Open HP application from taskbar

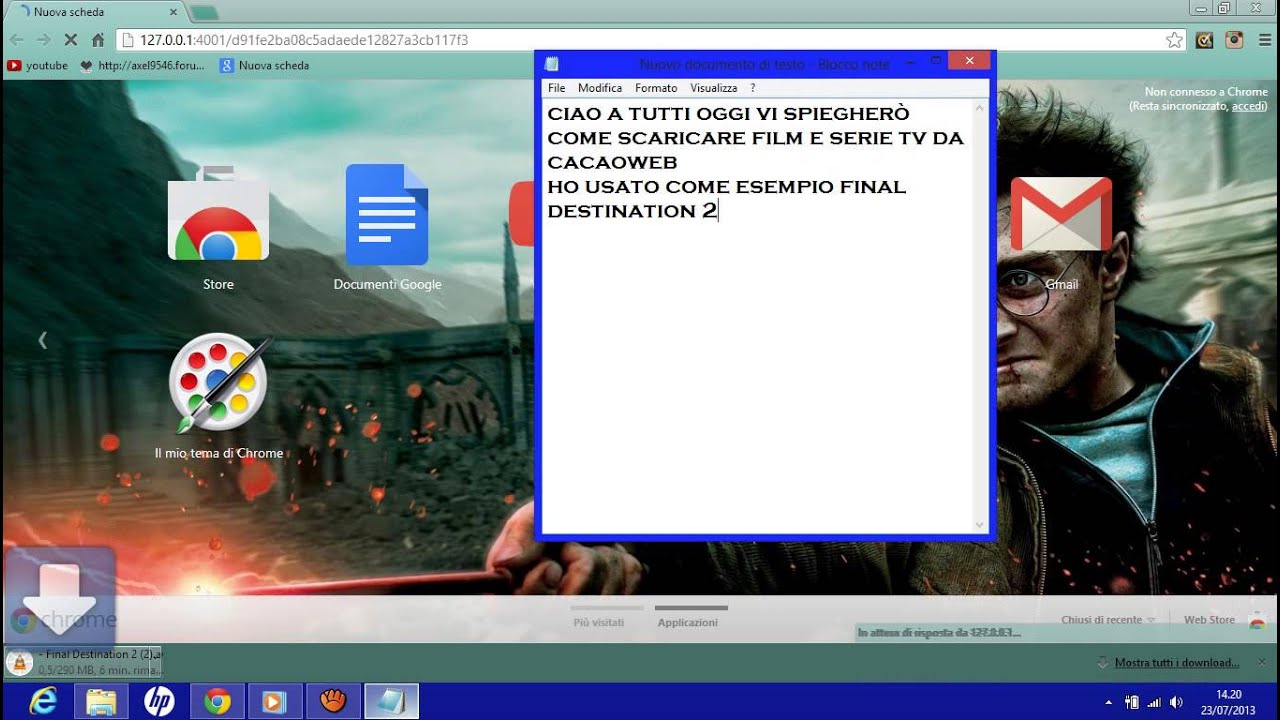159,701
